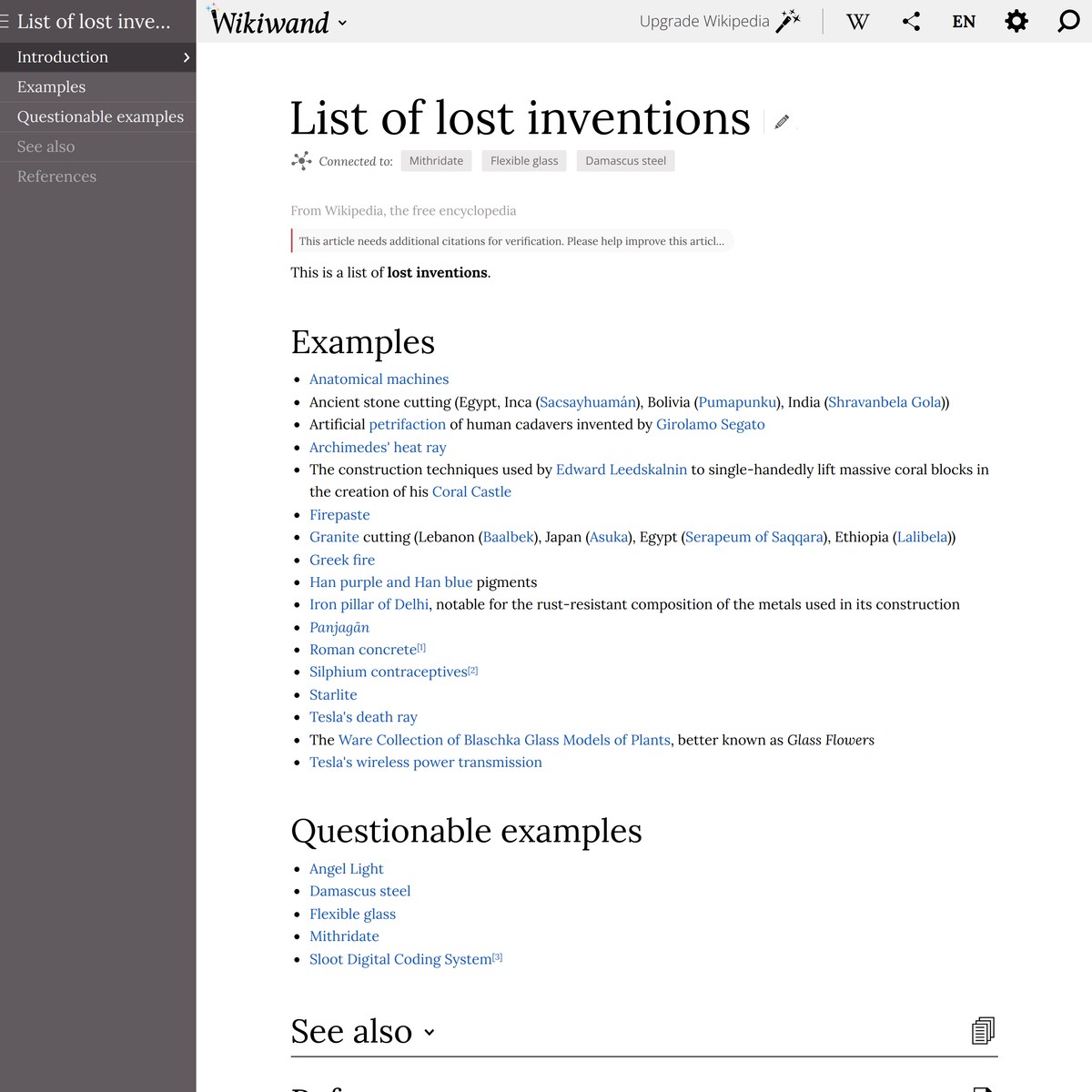1092x1092 pixels.
Task: Open Firepaste link
Action: [339, 515]
